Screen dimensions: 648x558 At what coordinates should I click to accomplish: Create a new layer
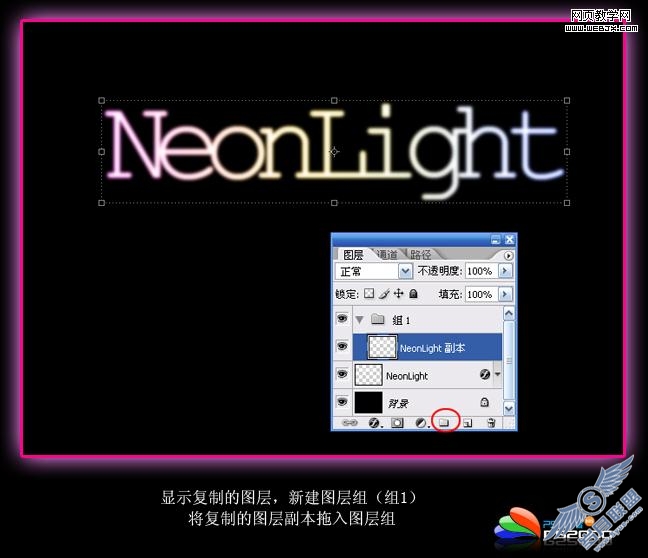click(467, 422)
